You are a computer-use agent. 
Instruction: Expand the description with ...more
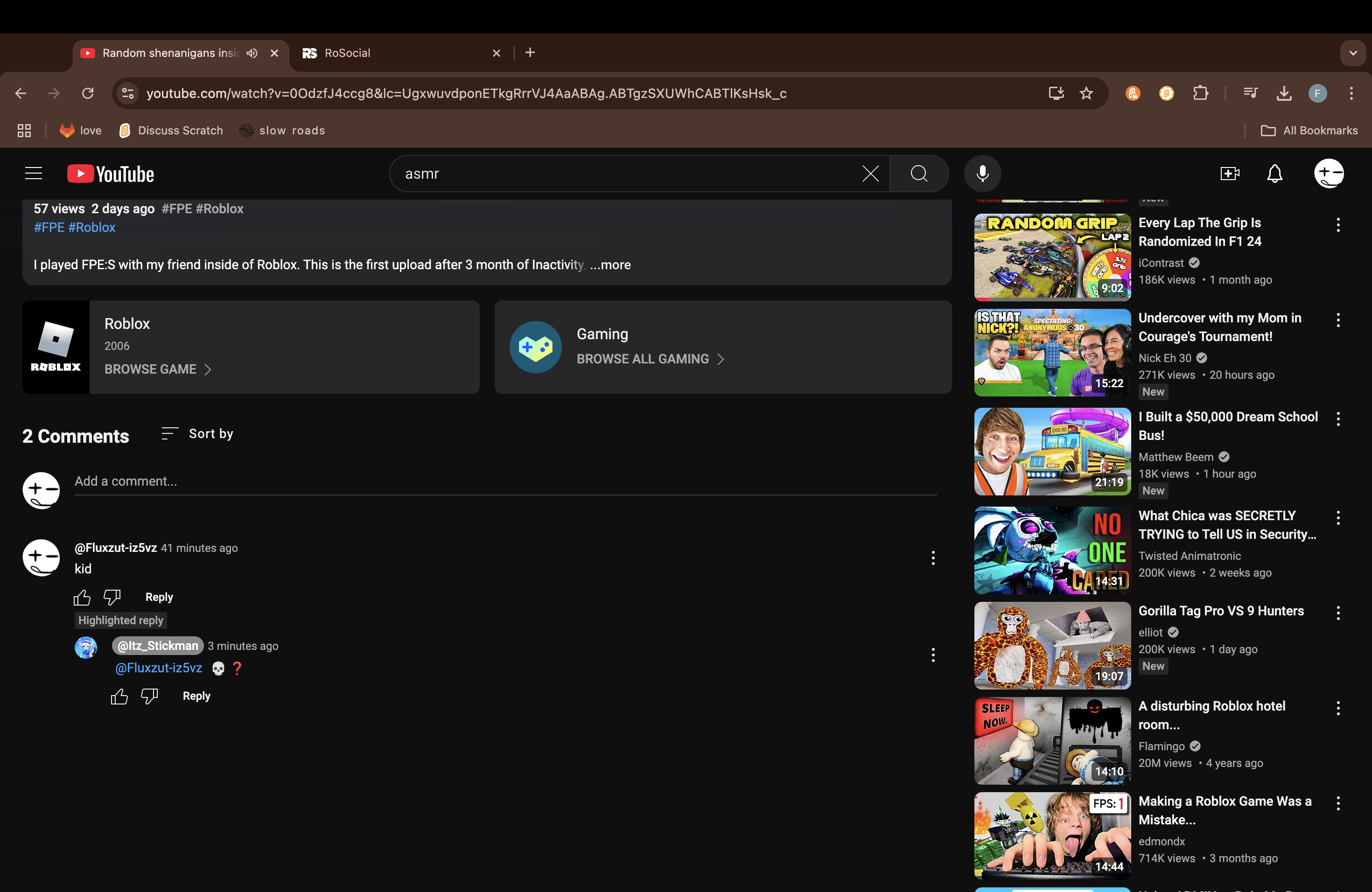click(x=610, y=265)
